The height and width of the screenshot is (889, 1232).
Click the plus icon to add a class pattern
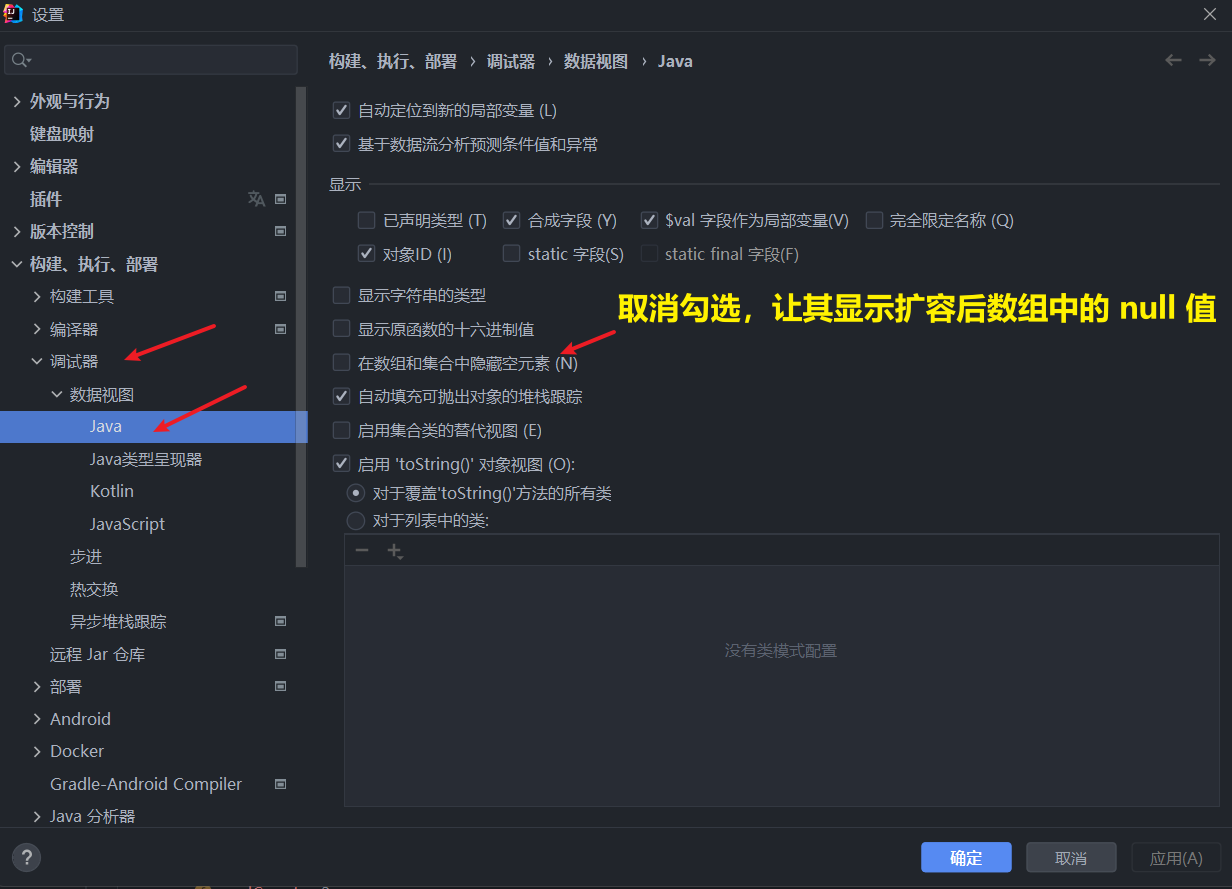click(394, 549)
